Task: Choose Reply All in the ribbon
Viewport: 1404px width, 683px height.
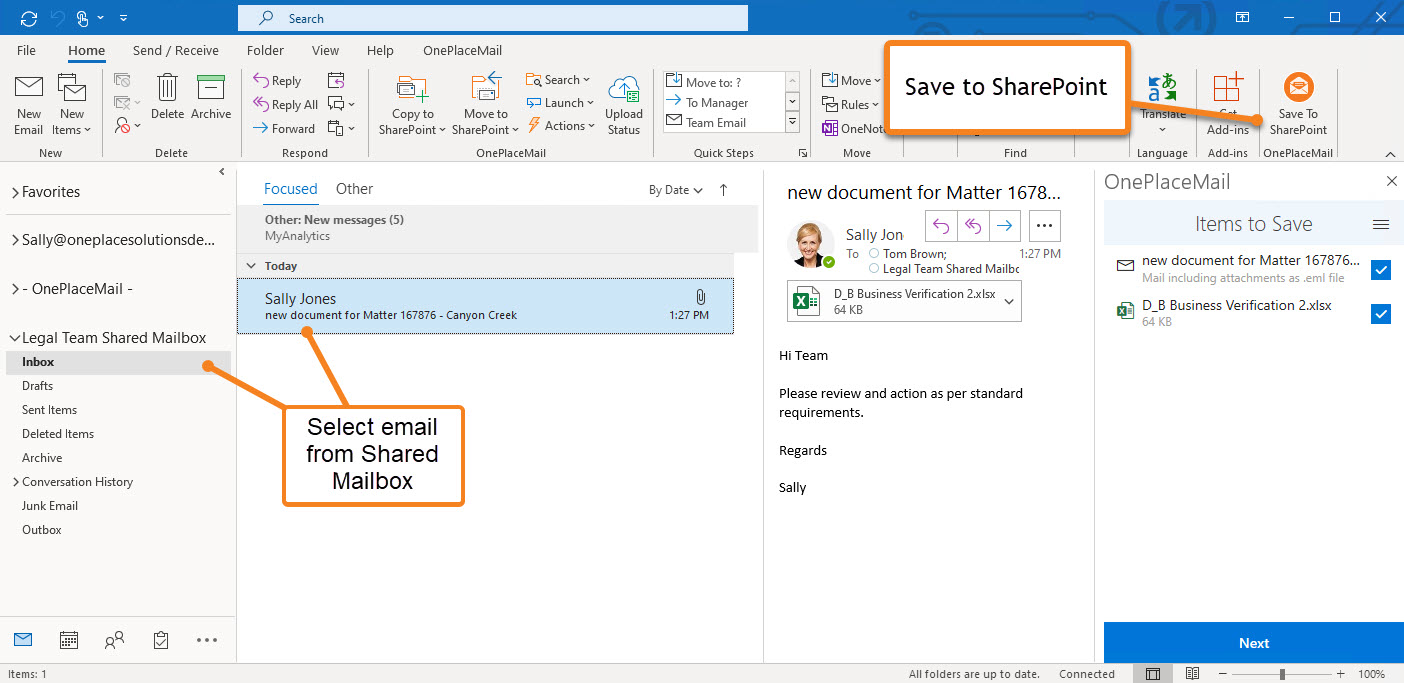Action: pyautogui.click(x=286, y=104)
